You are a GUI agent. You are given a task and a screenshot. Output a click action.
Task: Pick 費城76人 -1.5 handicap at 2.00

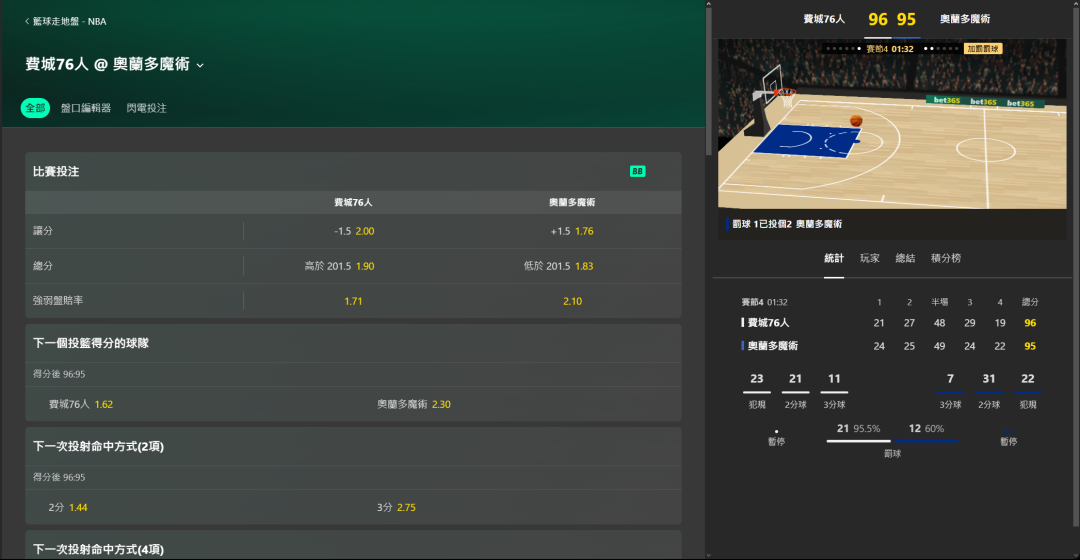tap(353, 231)
